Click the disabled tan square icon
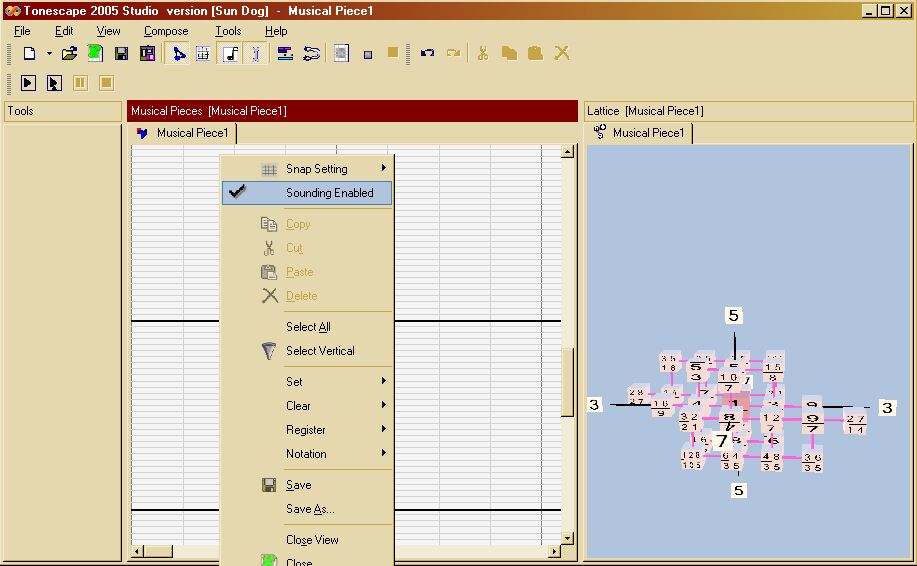Image resolution: width=917 pixels, height=566 pixels. click(x=393, y=53)
